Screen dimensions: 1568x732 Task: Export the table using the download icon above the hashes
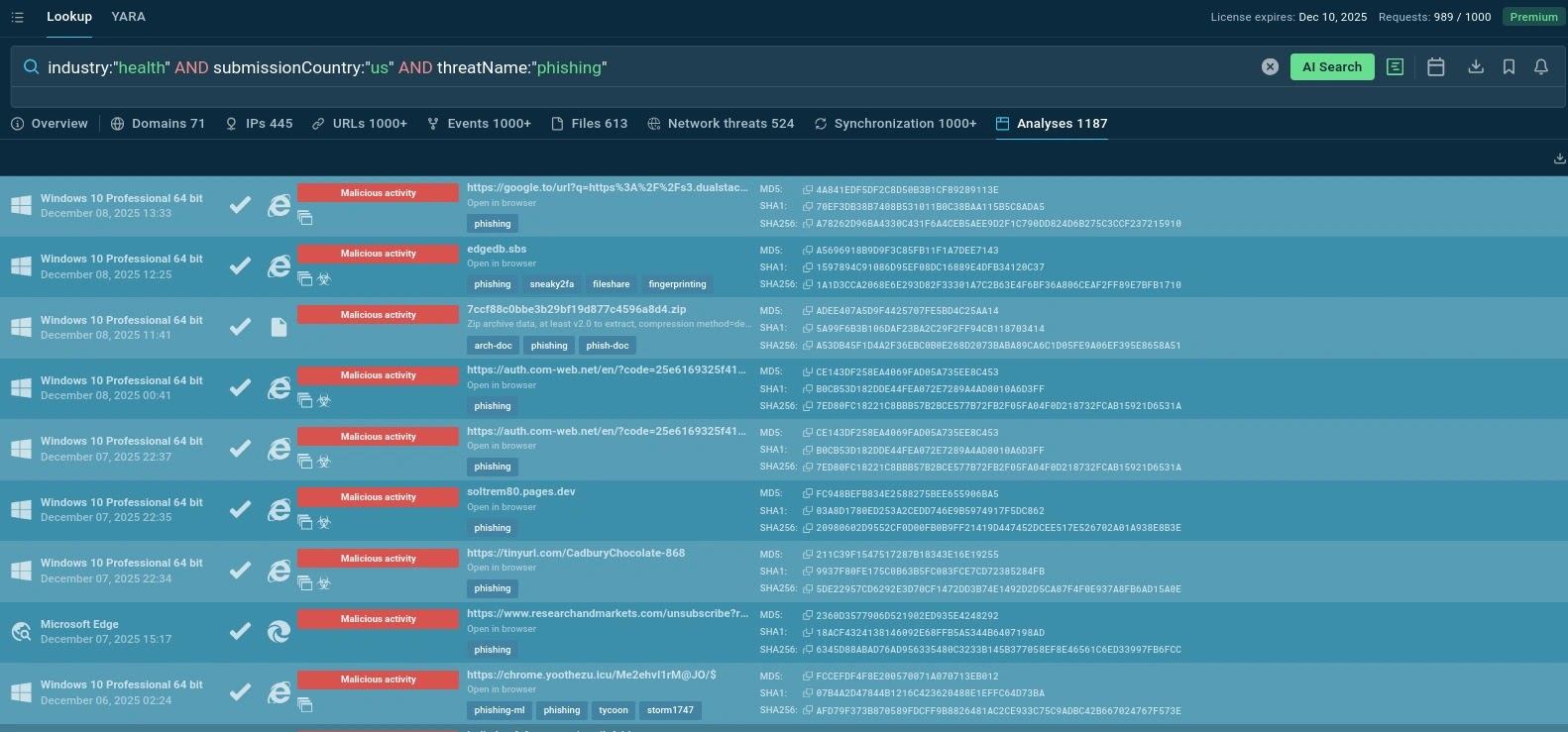pos(1559,158)
